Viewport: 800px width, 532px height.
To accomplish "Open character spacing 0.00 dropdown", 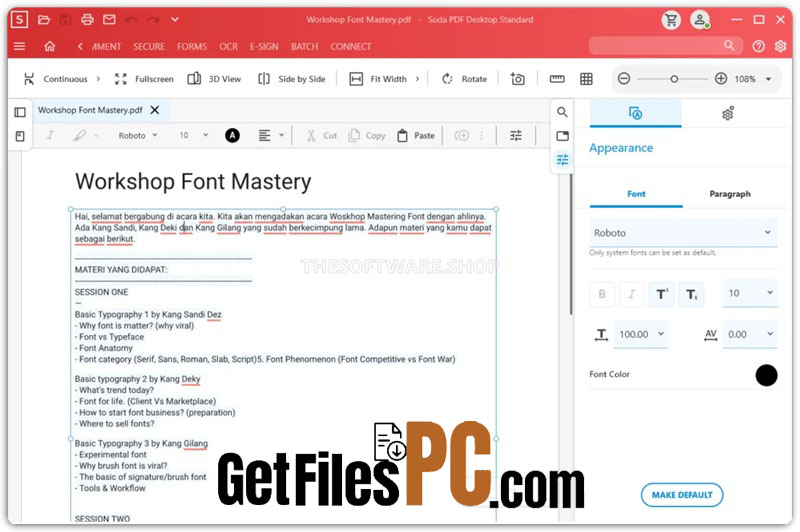I will [x=750, y=335].
